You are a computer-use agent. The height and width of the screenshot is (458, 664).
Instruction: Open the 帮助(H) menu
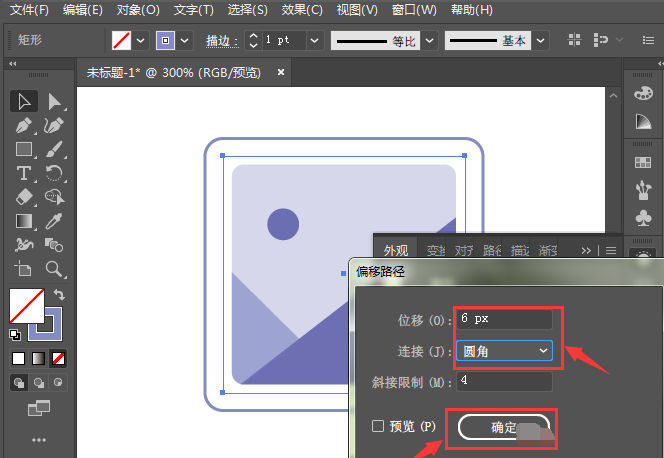point(472,10)
